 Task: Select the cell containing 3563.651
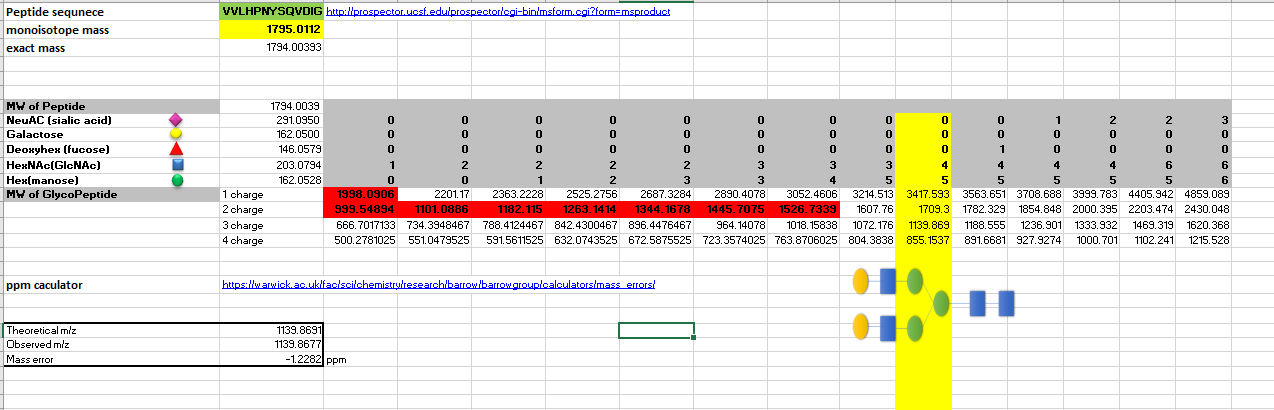(978, 194)
